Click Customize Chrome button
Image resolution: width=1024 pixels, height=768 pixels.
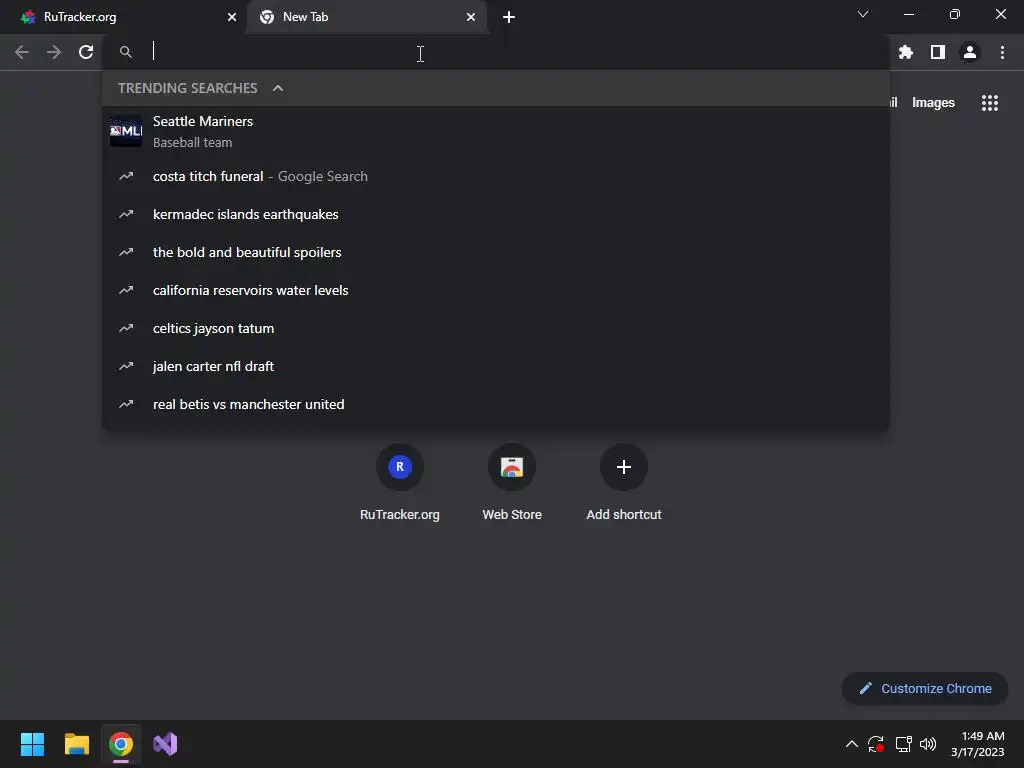pyautogui.click(x=925, y=688)
